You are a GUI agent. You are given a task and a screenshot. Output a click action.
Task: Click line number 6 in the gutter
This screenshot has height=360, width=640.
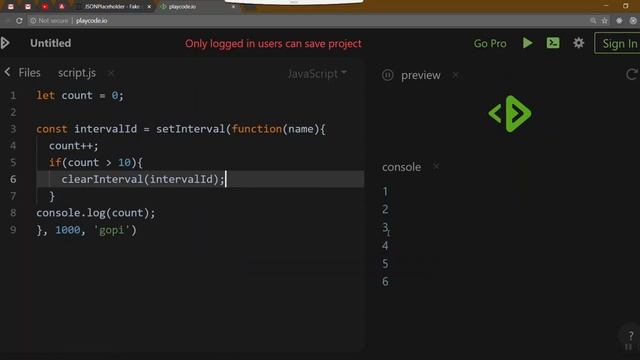13,179
